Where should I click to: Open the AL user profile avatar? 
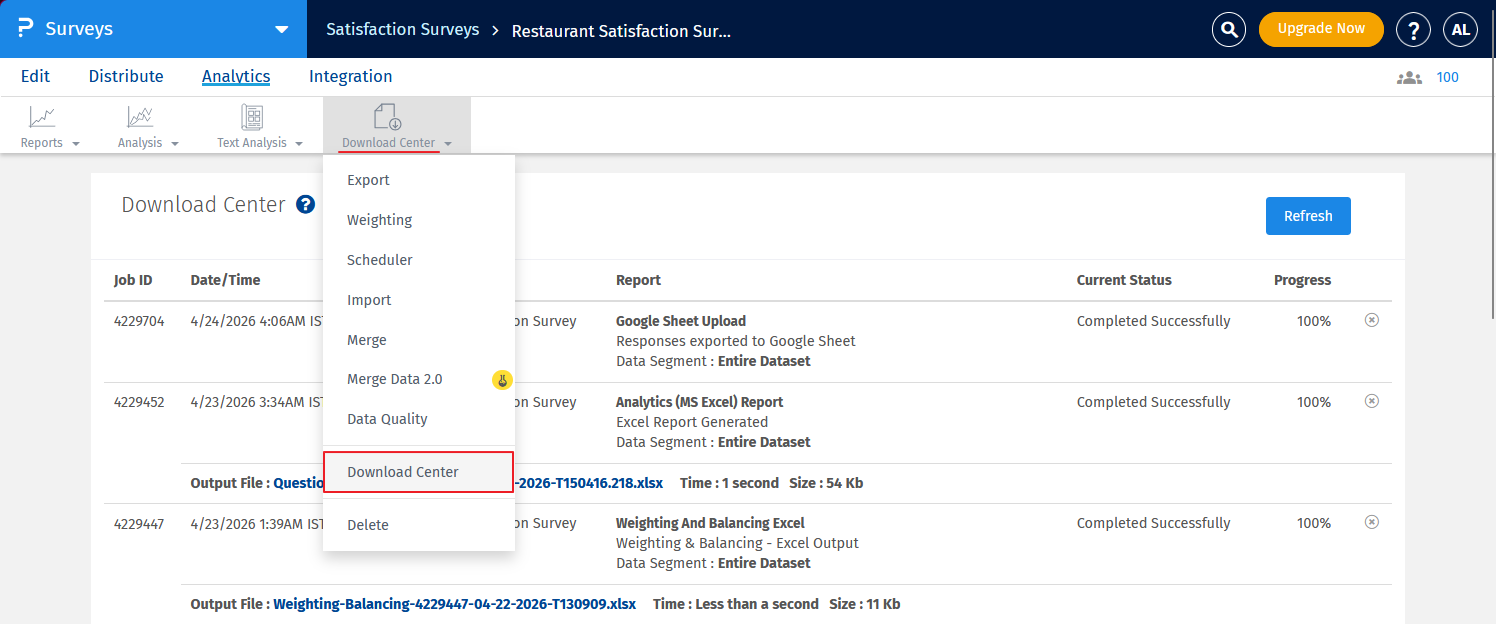pos(1460,29)
